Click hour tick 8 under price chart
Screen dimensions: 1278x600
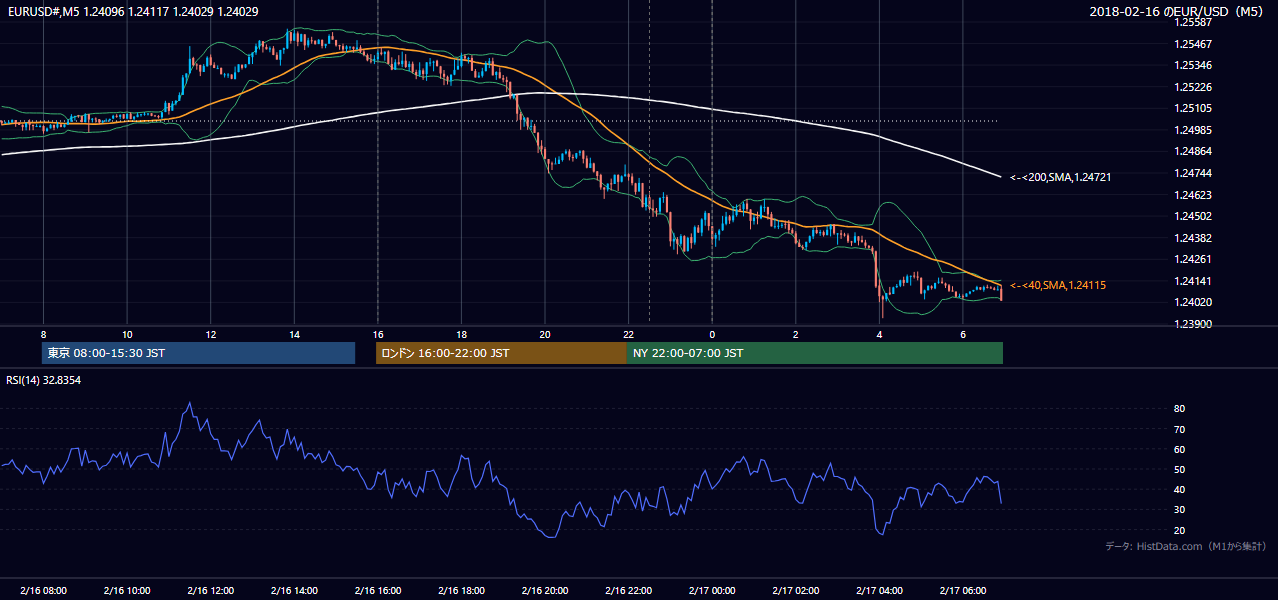[43, 334]
